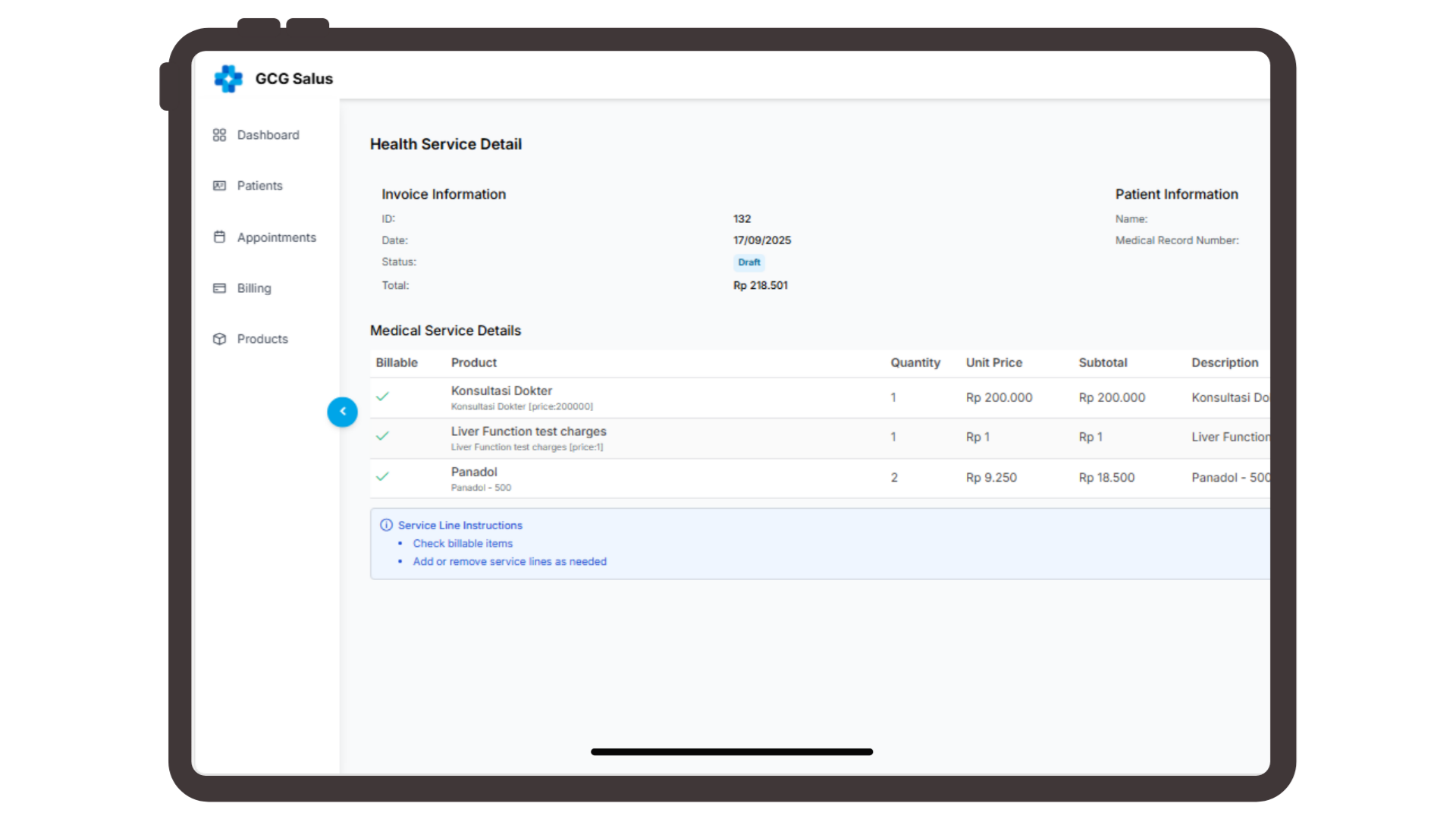Viewport: 1456px width, 819px height.
Task: Uncheck billable on Liver Function test charges
Action: click(383, 437)
